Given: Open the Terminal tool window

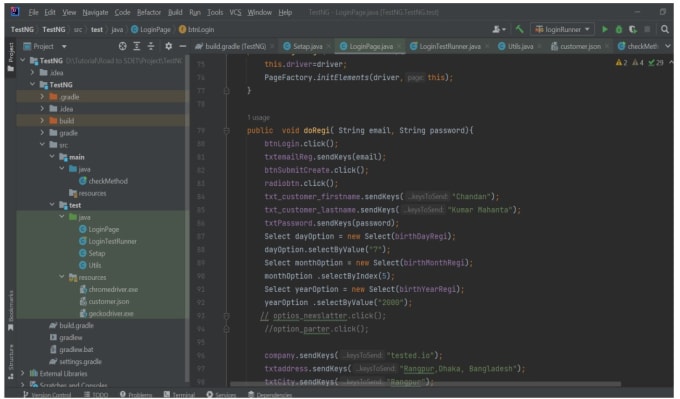Looking at the screenshot, I should 179,394.
